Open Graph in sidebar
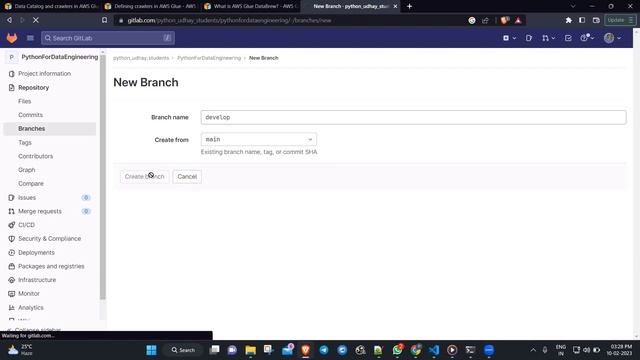 [x=27, y=170]
